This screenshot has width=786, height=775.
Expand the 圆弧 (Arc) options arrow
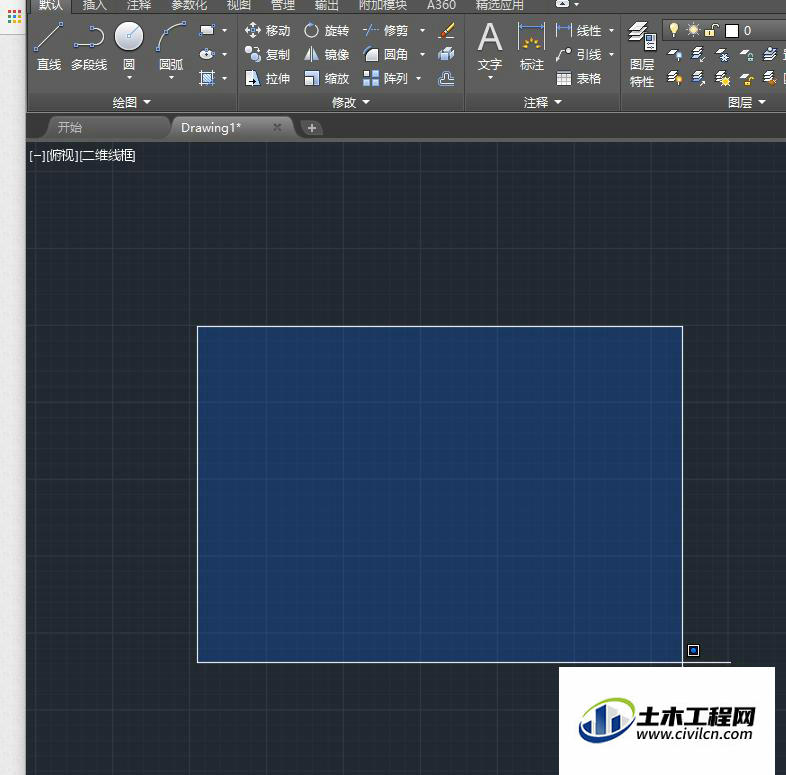171,78
